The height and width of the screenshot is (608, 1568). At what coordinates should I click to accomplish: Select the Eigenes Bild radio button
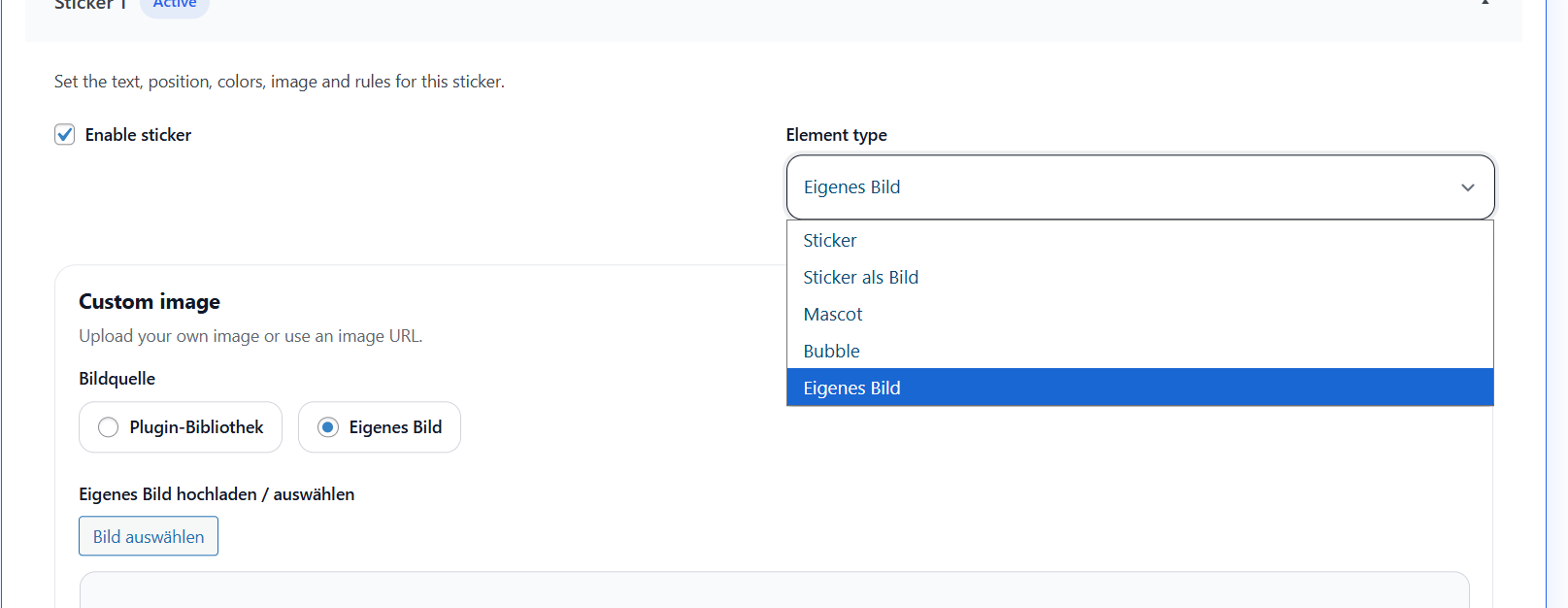click(x=328, y=427)
